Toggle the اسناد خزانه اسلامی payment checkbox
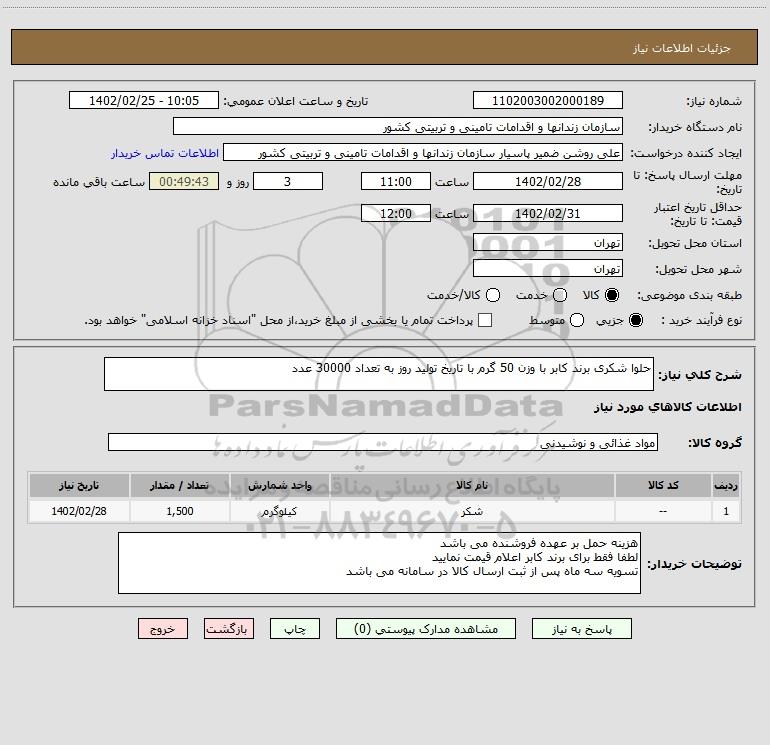This screenshot has width=770, height=745. pos(485,320)
